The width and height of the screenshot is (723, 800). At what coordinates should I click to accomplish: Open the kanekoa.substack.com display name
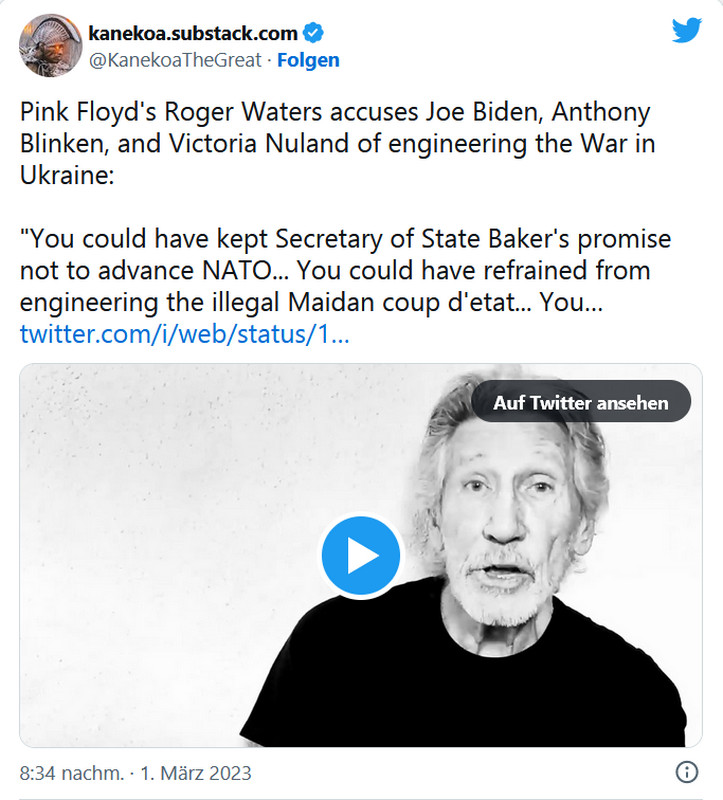click(x=193, y=34)
